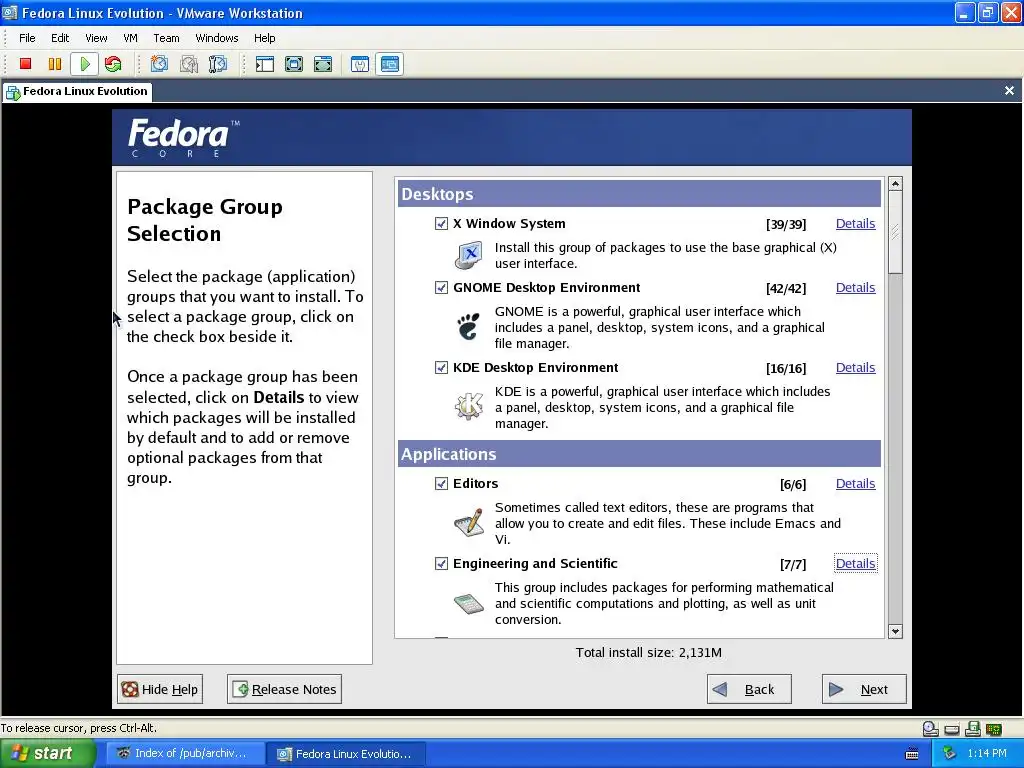Click the Reset VM toolbar icon
This screenshot has width=1024, height=768.
click(x=113, y=64)
